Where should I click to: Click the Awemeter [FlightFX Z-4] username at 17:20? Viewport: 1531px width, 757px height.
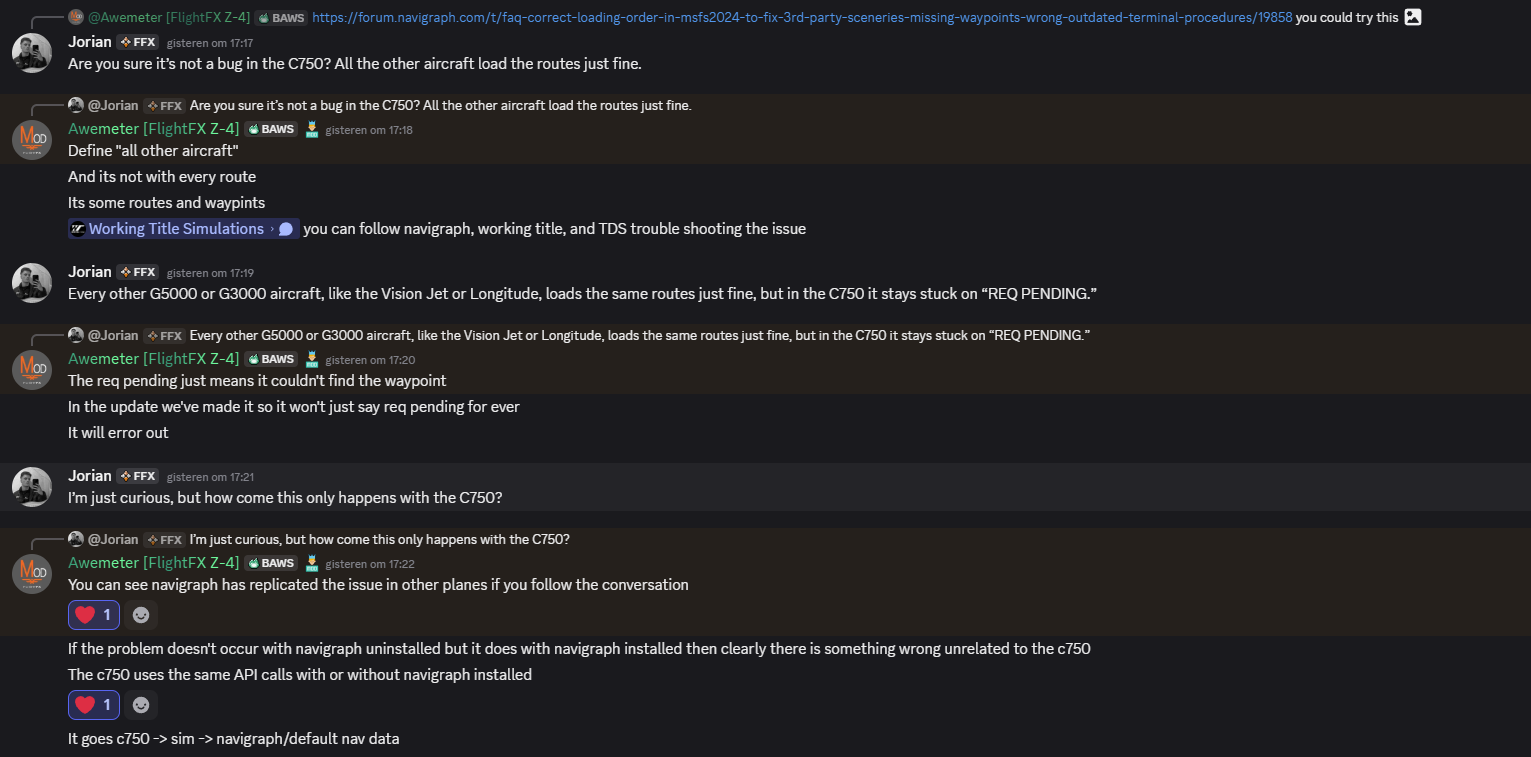(153, 359)
